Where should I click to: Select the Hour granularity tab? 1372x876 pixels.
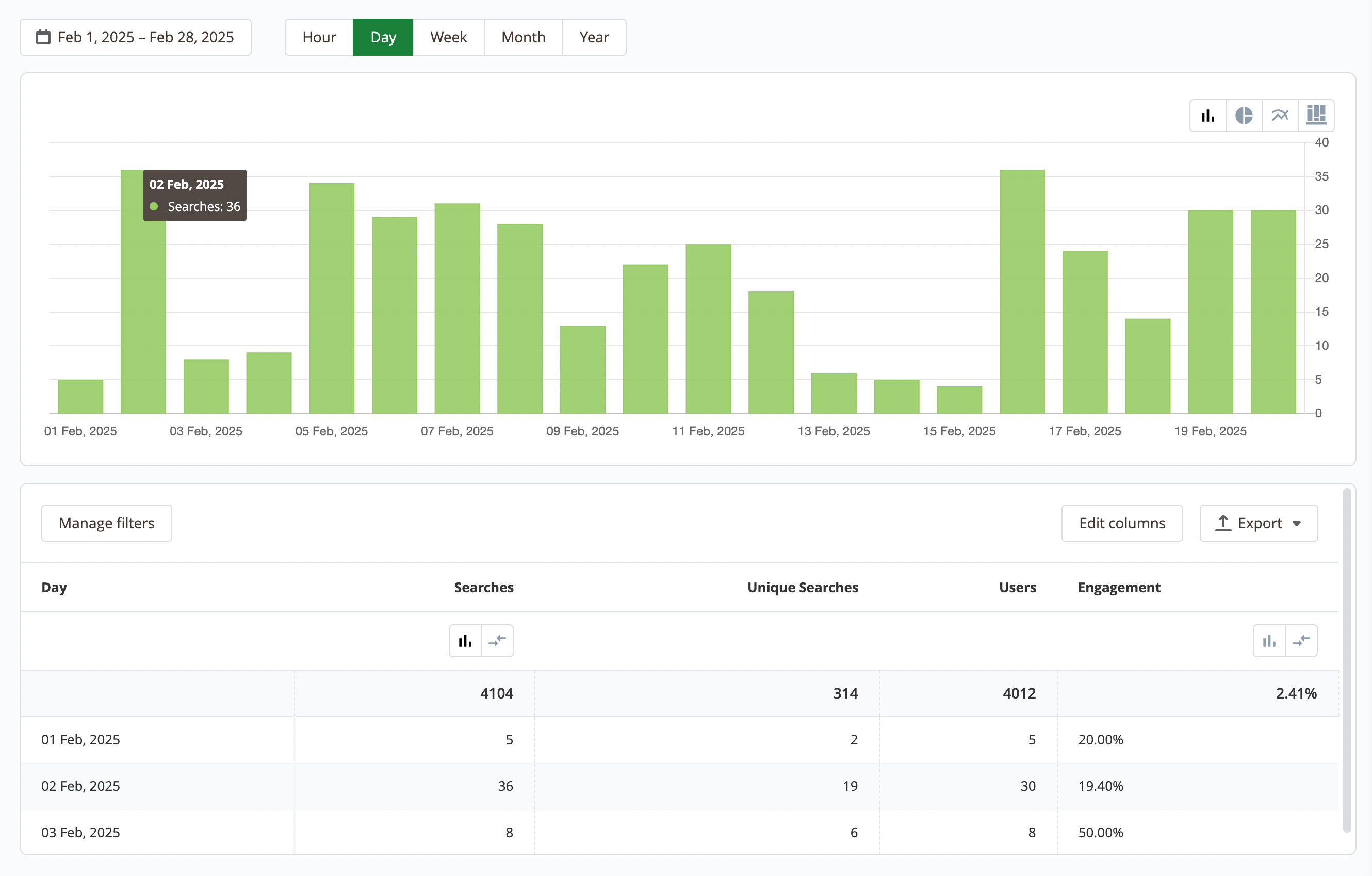click(x=319, y=37)
